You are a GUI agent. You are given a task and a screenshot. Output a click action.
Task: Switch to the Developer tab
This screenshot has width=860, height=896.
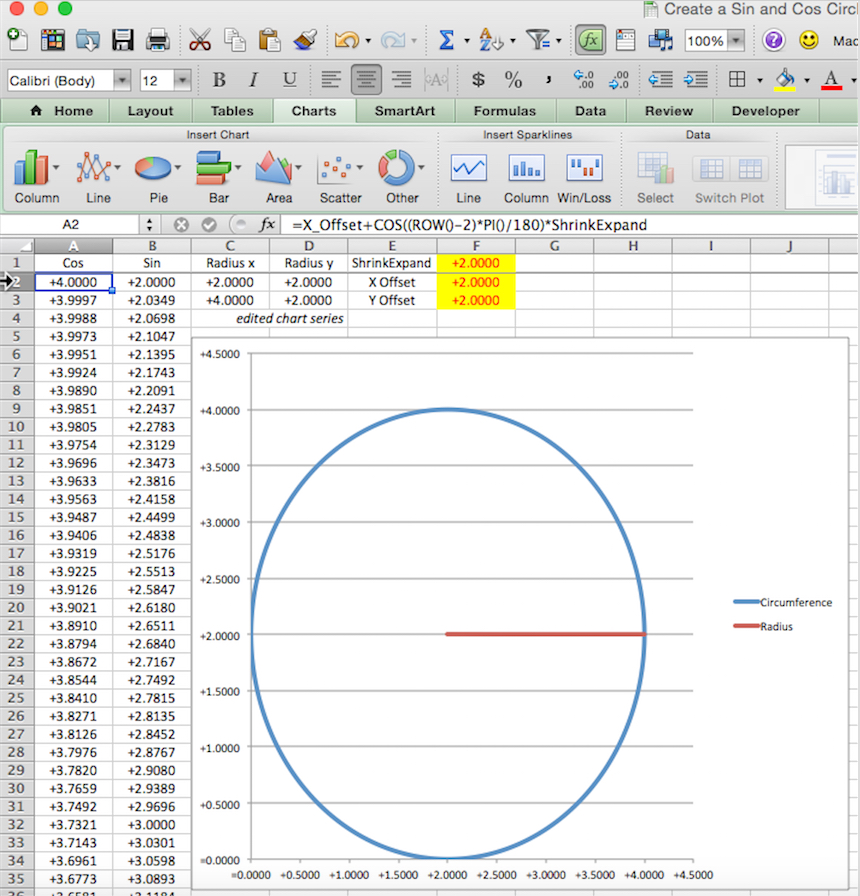(766, 111)
